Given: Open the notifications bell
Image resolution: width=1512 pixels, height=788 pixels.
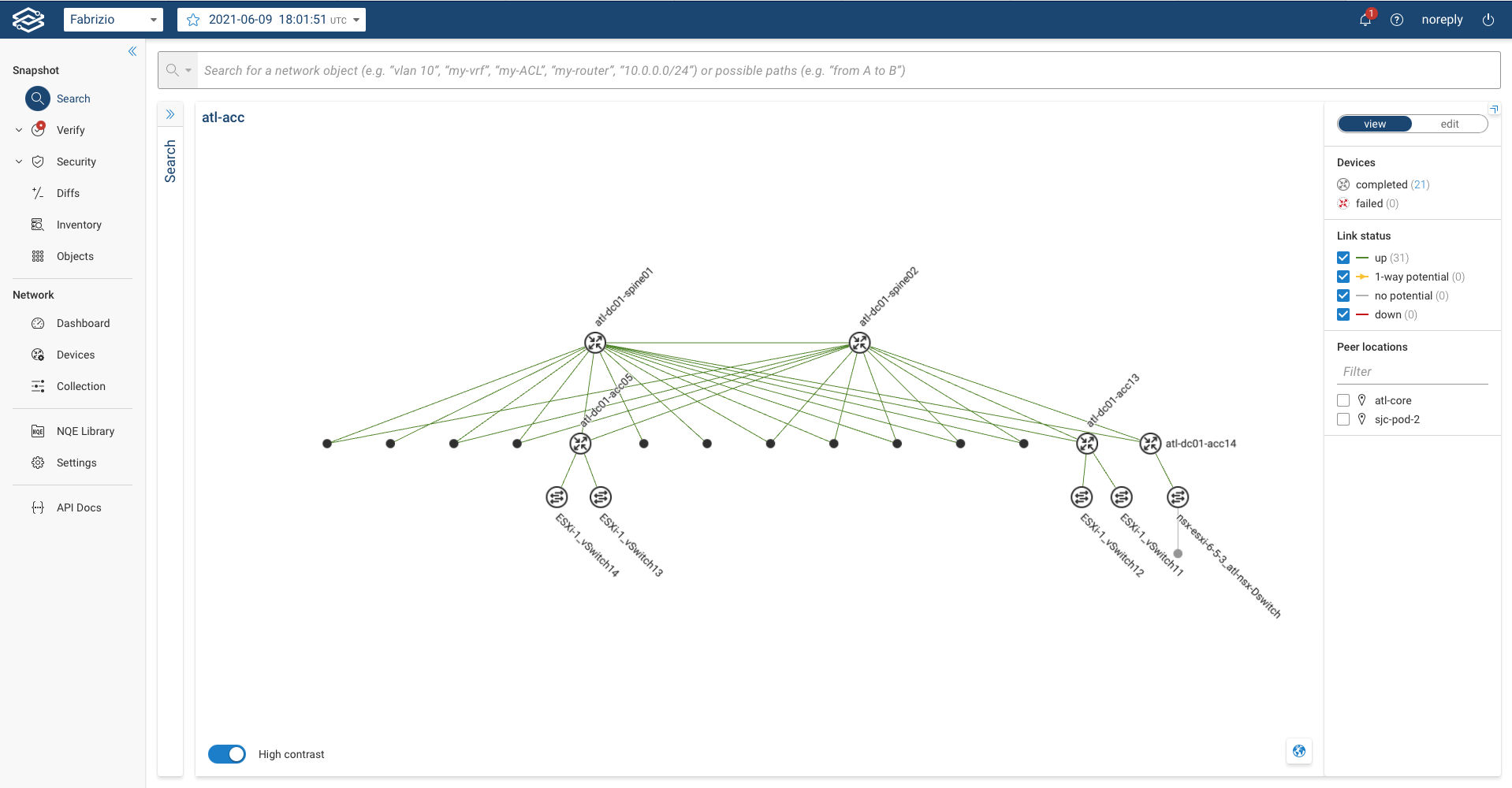Looking at the screenshot, I should (x=1365, y=20).
